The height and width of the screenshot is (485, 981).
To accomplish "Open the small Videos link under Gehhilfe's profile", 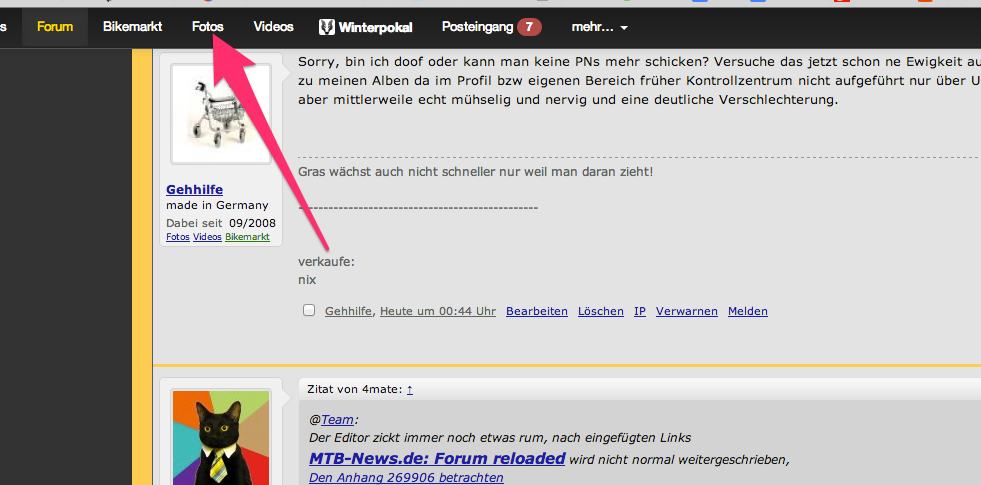I will pyautogui.click(x=207, y=237).
